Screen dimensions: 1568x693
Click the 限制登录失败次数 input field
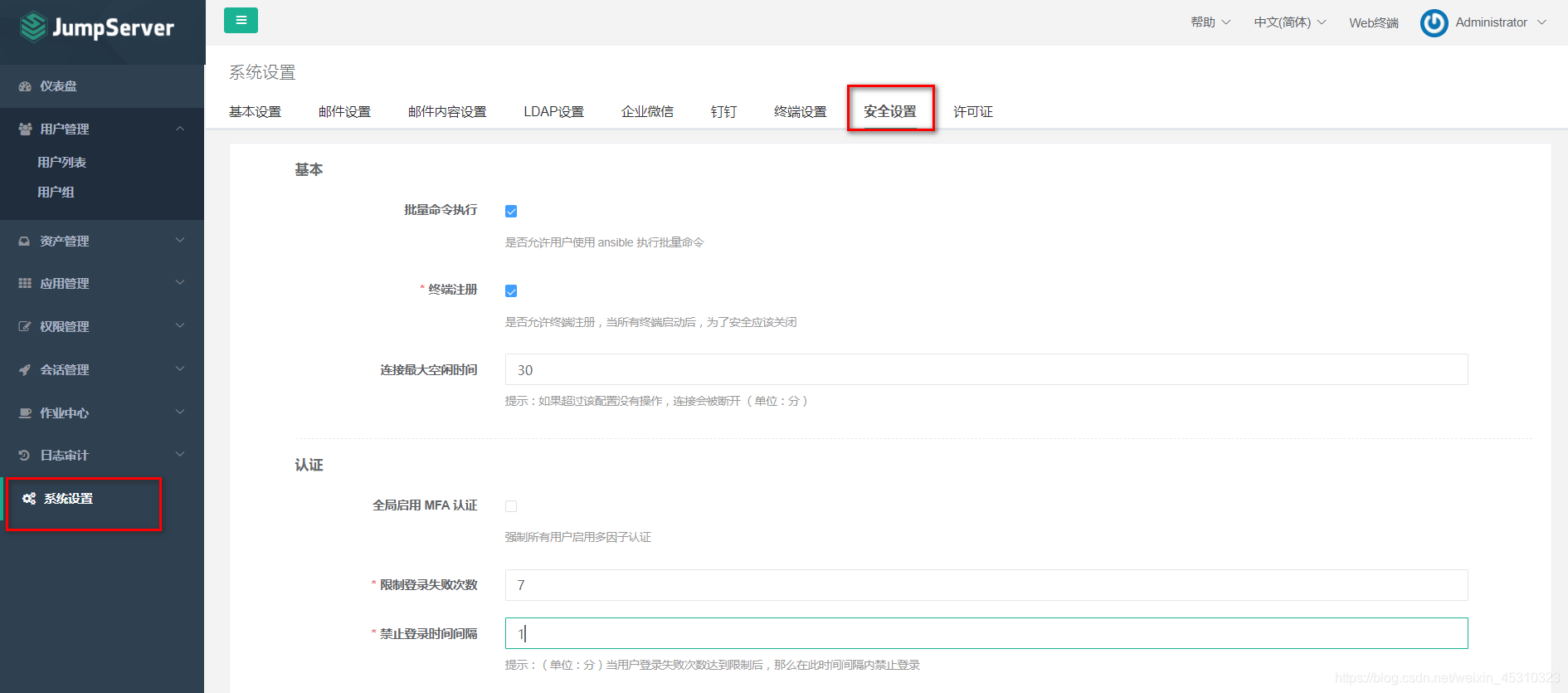986,585
